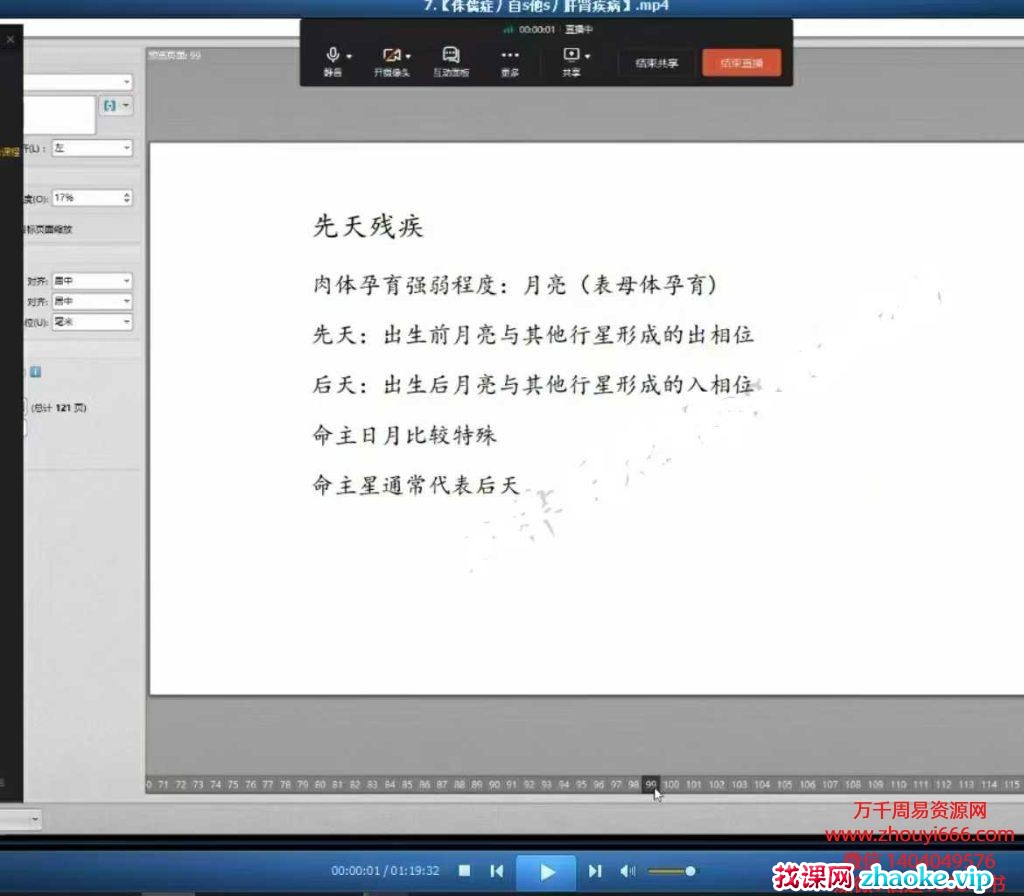Open the interaction panel chat icon
The height and width of the screenshot is (896, 1024).
coord(451,56)
